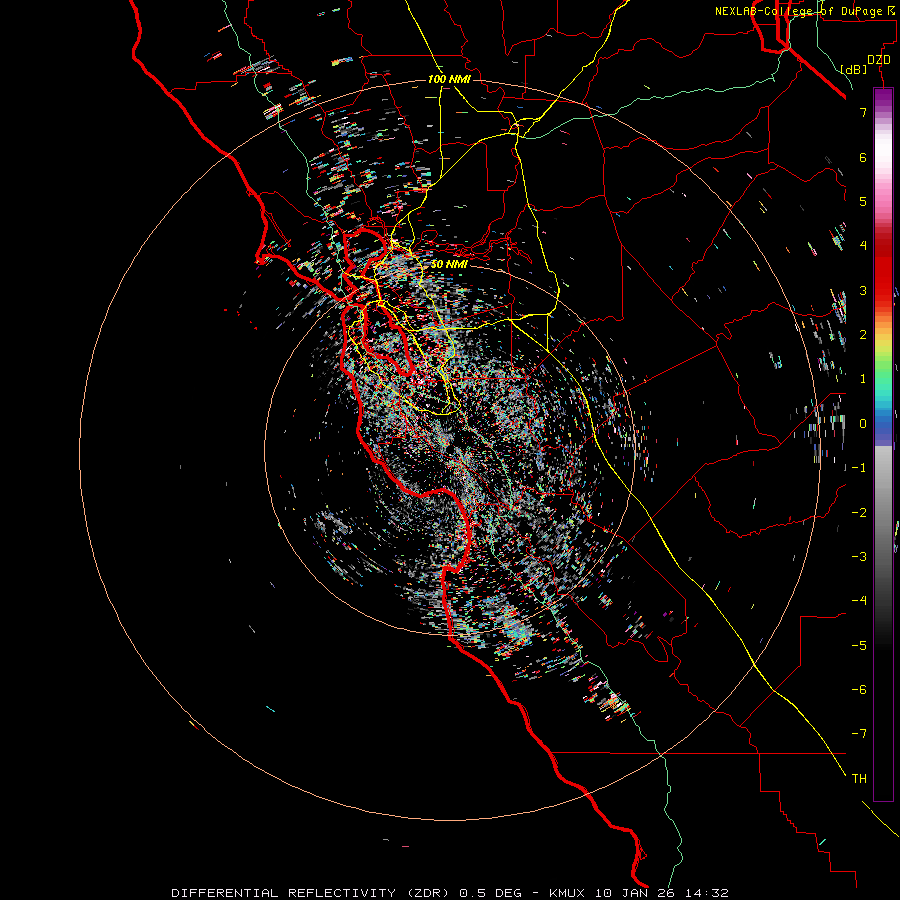The image size is (900, 900).
Task: Click the -3 value on the ZDR scale
Action: [859, 557]
